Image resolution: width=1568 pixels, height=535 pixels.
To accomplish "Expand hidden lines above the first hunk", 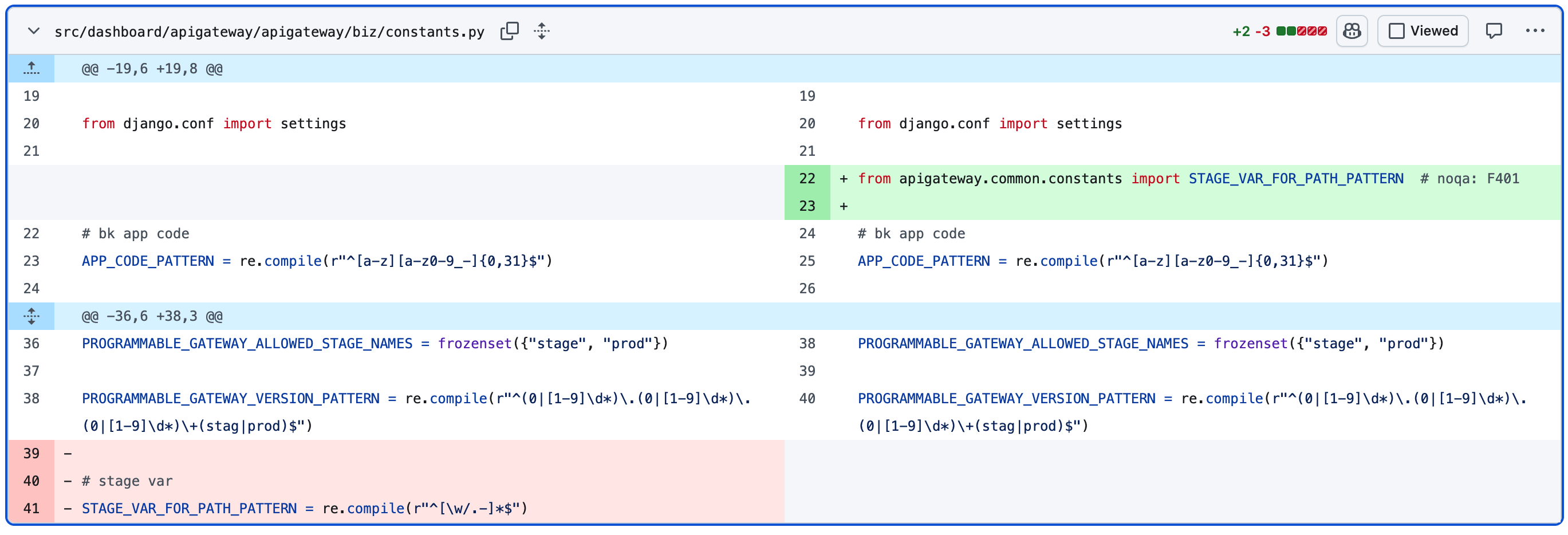I will [x=31, y=69].
